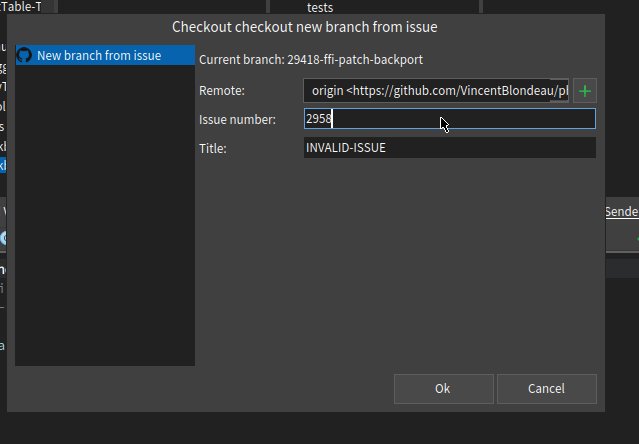
Task: Click the Senders link in the background window
Action: pyautogui.click(x=622, y=211)
